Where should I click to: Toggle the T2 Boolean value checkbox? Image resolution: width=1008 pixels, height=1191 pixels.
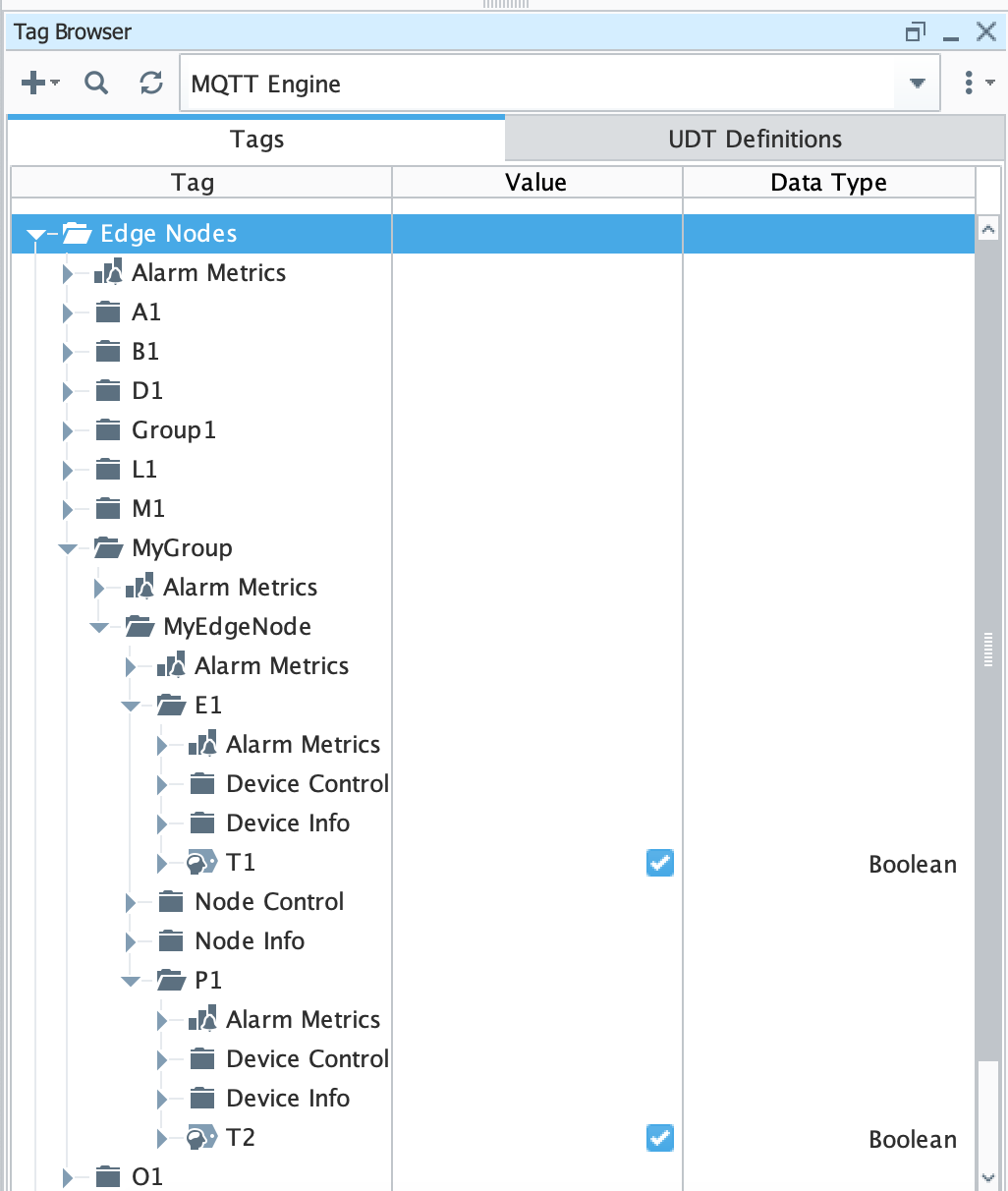[660, 1139]
